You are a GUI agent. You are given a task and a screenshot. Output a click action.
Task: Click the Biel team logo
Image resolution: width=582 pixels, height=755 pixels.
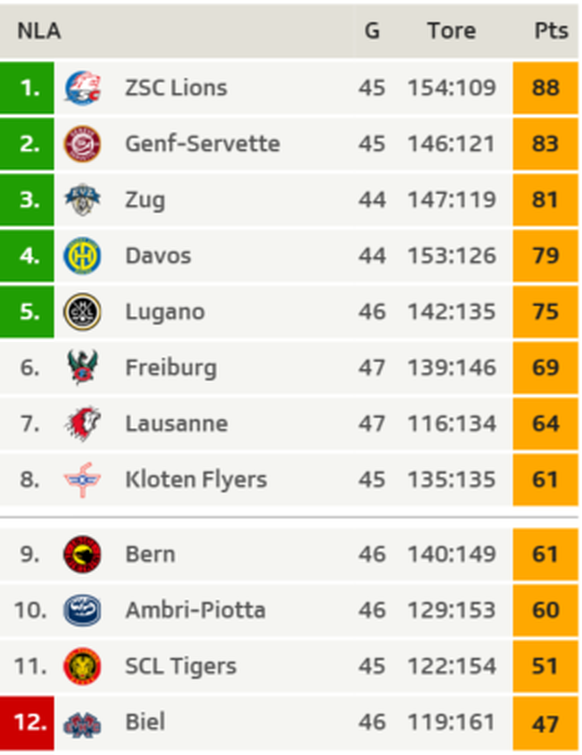click(x=82, y=724)
